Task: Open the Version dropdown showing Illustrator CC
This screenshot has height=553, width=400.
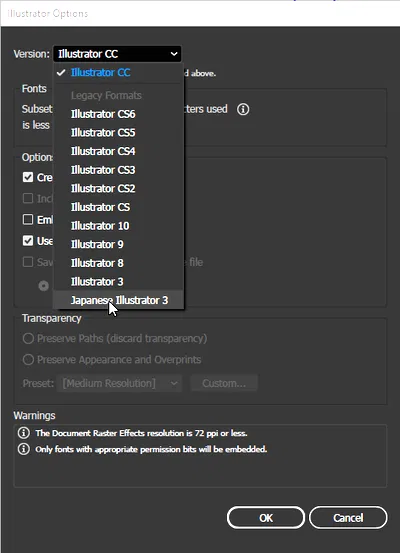Action: click(x=117, y=54)
